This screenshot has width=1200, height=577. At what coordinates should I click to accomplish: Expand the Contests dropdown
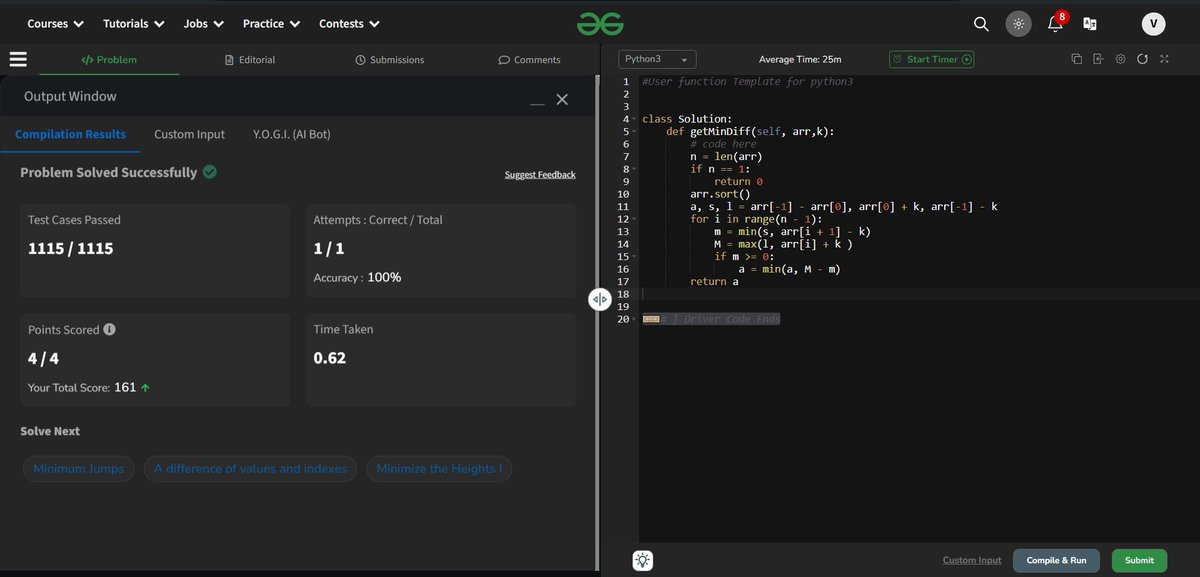349,23
